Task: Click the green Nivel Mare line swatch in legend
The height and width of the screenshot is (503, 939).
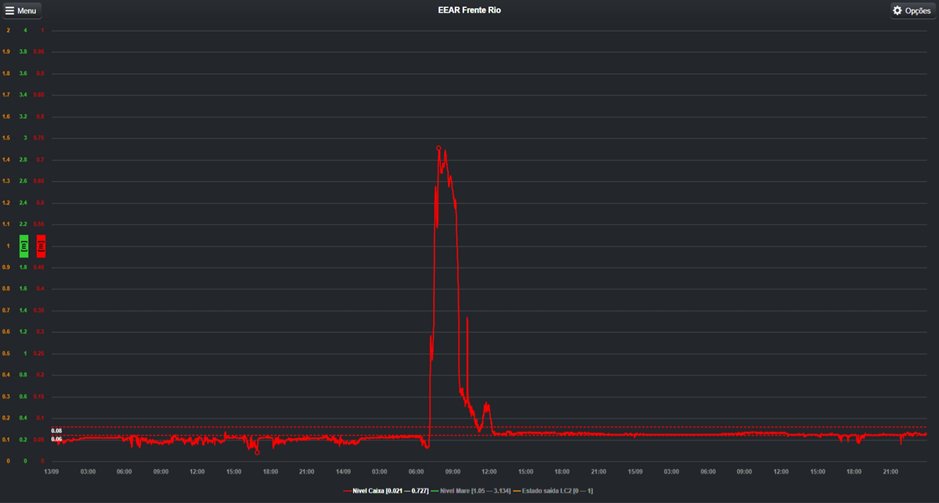Action: (x=435, y=491)
